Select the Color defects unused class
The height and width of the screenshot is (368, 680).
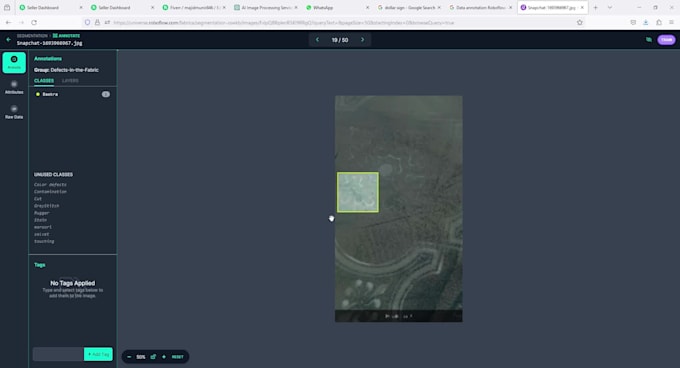(50, 185)
